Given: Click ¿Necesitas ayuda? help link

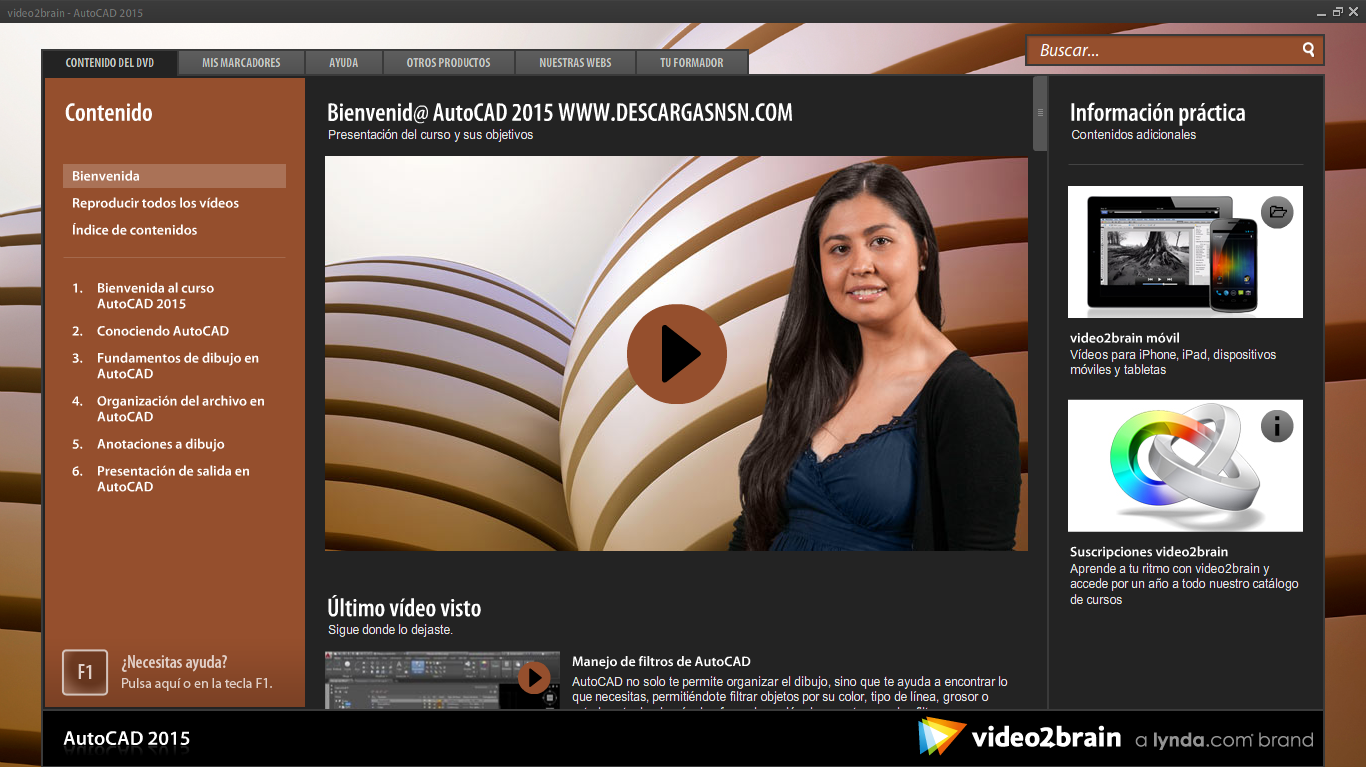Looking at the screenshot, I should (174, 662).
